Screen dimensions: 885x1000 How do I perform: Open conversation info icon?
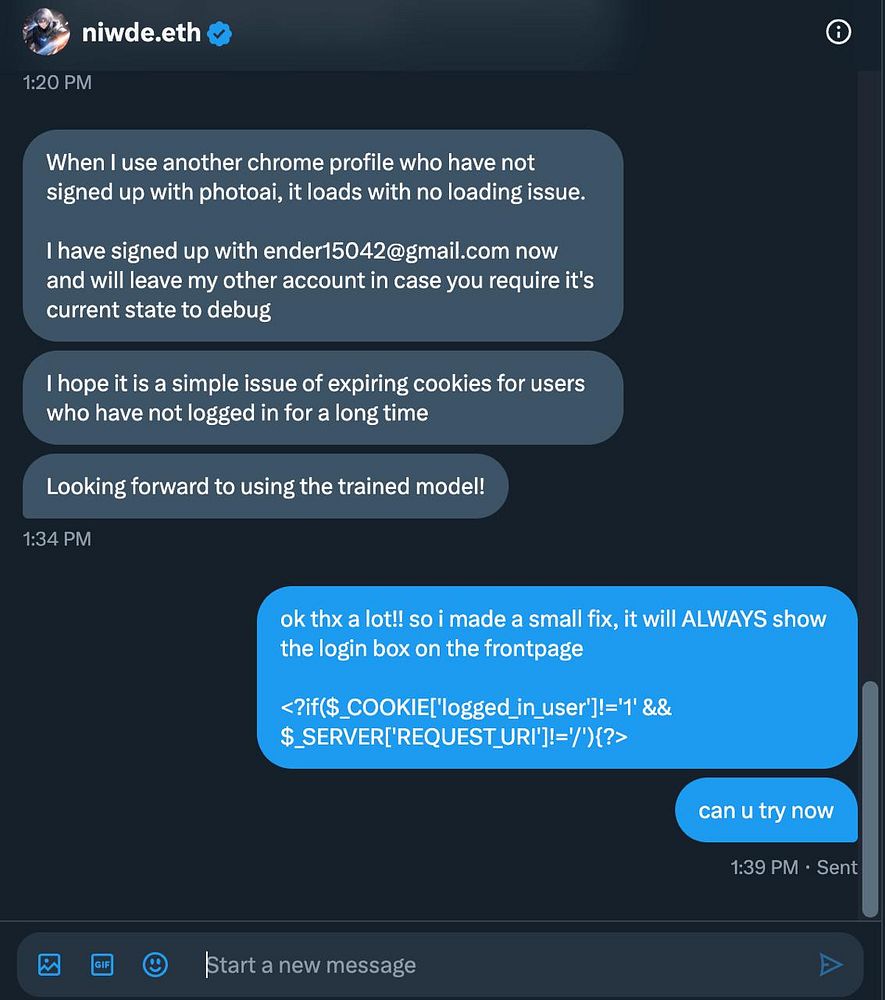tap(838, 31)
